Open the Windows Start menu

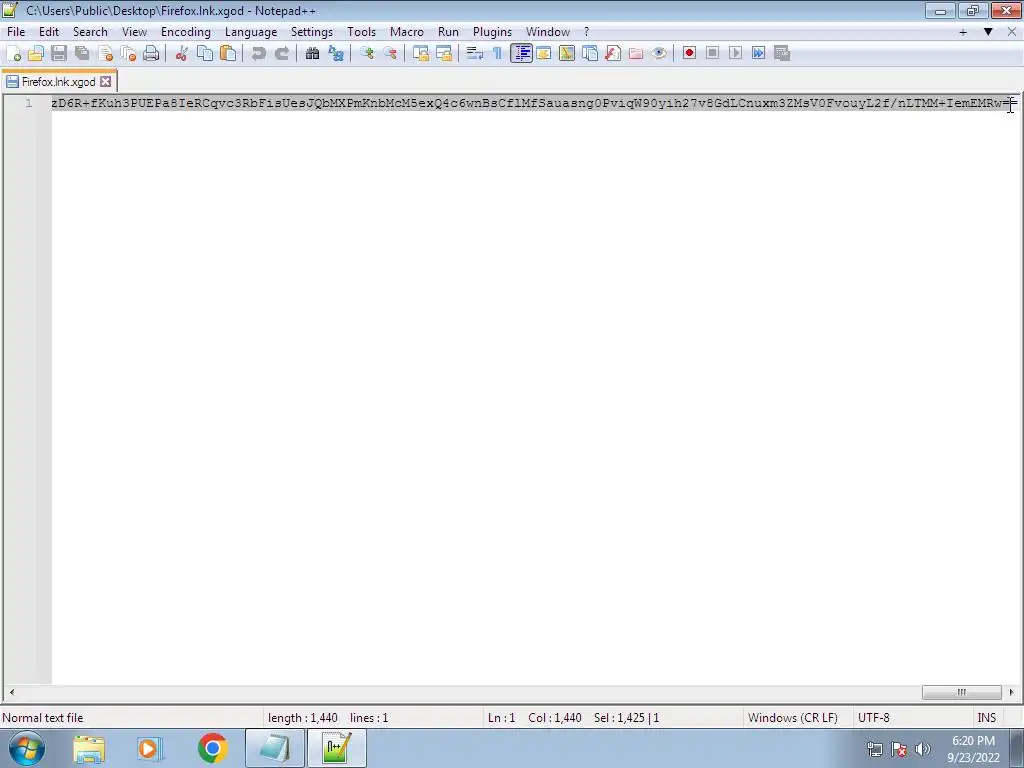point(27,748)
